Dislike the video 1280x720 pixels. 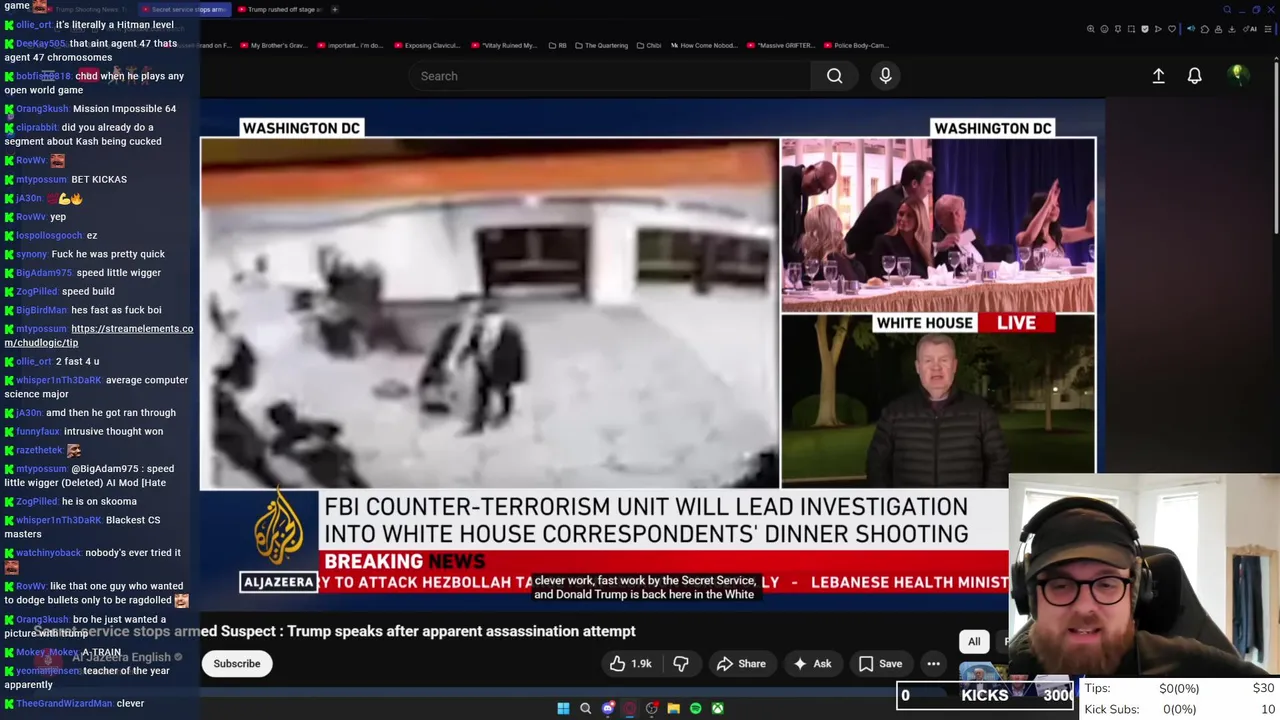681,664
